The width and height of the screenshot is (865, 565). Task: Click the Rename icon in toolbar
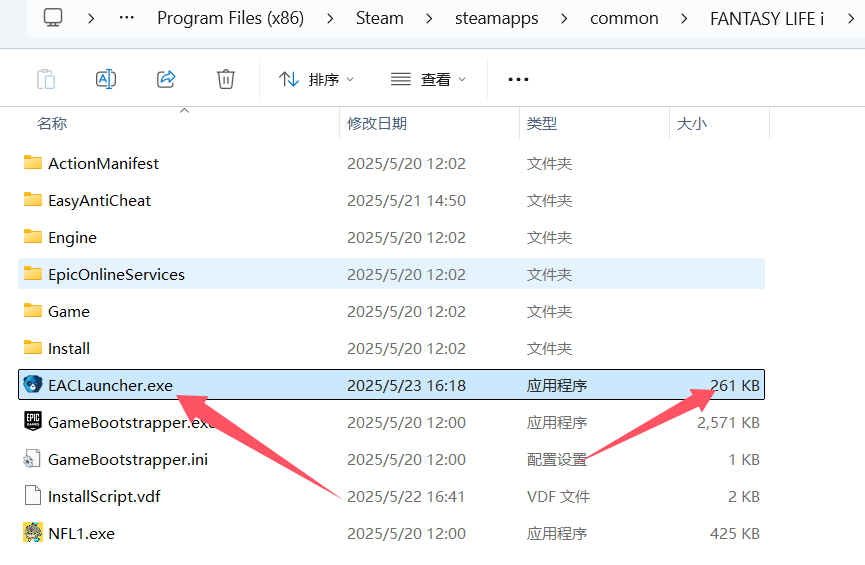coord(106,79)
